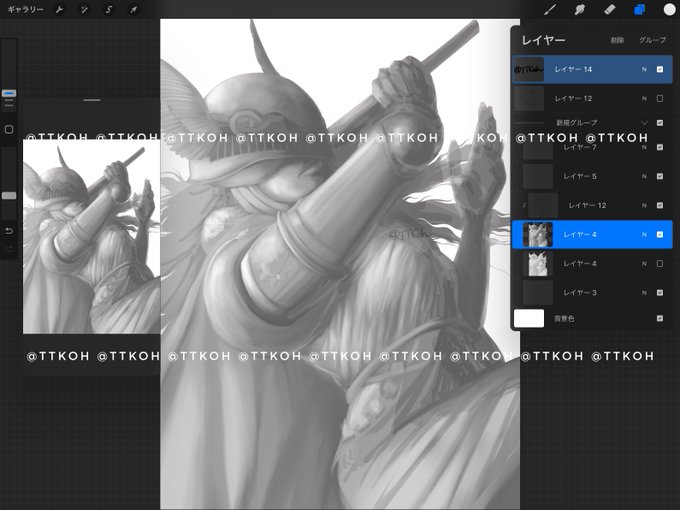Hide レイヤー 5 using its checkbox
The image size is (680, 510).
[660, 177]
